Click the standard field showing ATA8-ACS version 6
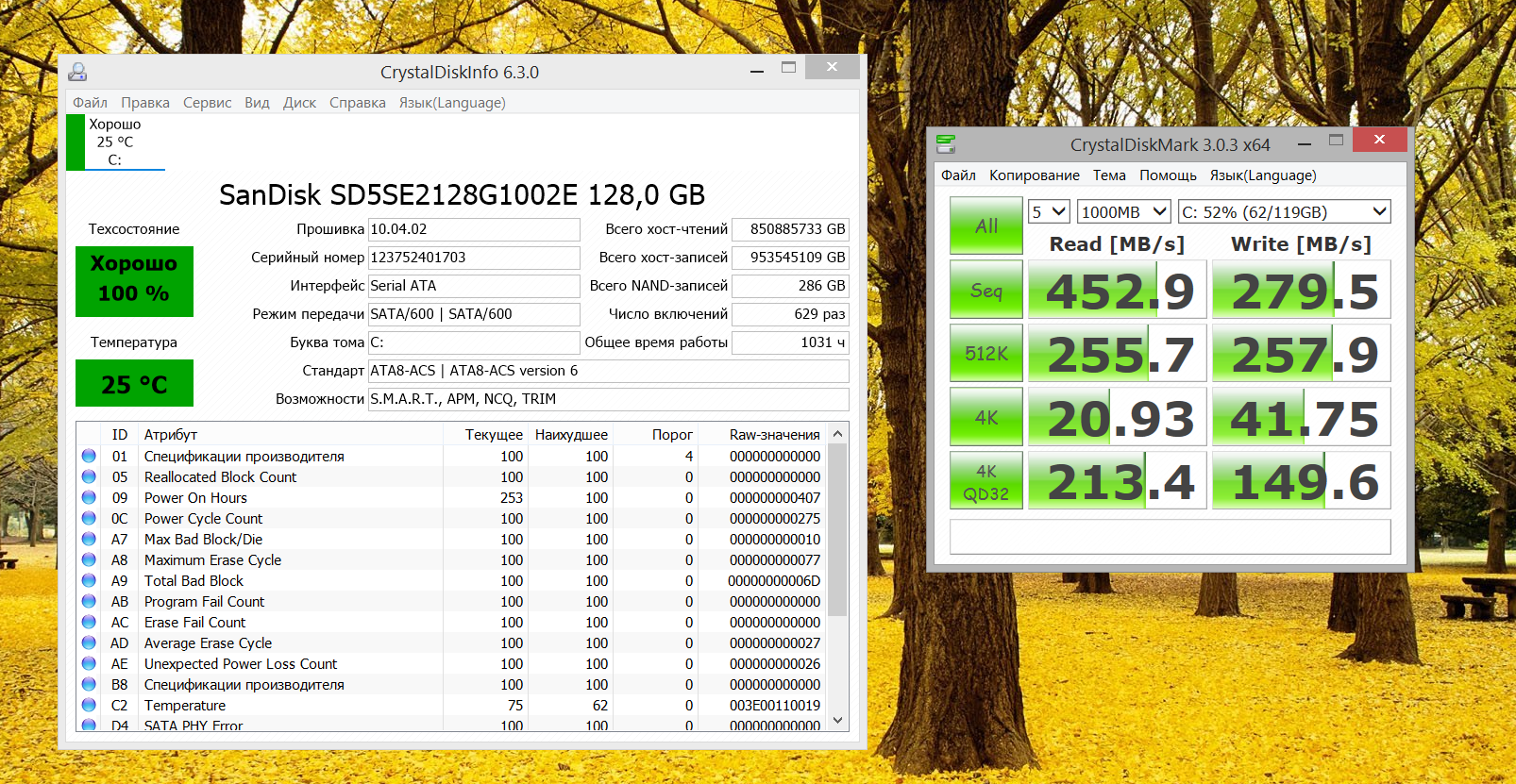The image size is (1516, 784). coord(609,371)
